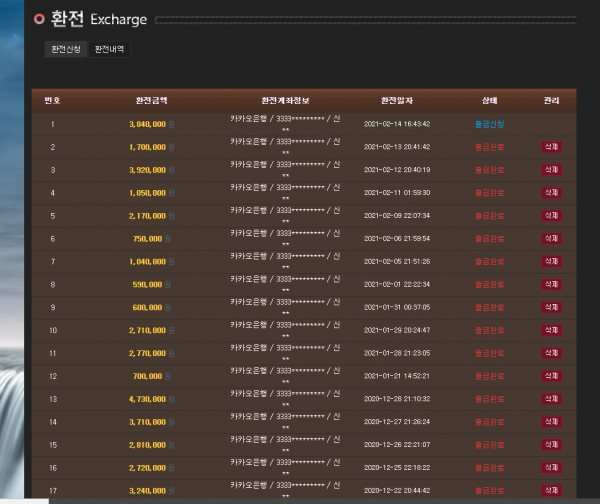
Task: Click the date 2020-12-22 20:44:42
Action: click(397, 491)
